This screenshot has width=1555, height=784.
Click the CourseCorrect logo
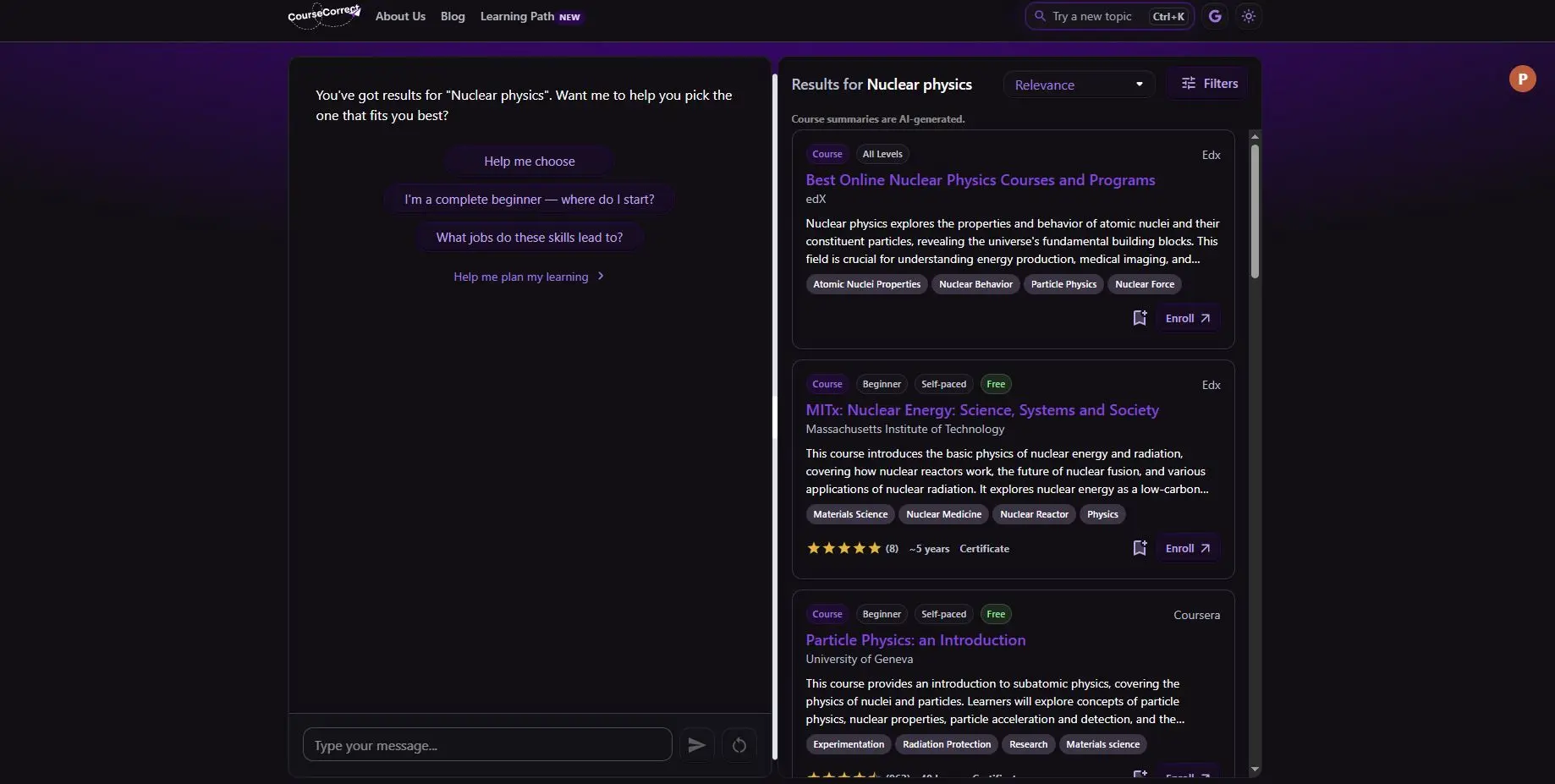(324, 15)
